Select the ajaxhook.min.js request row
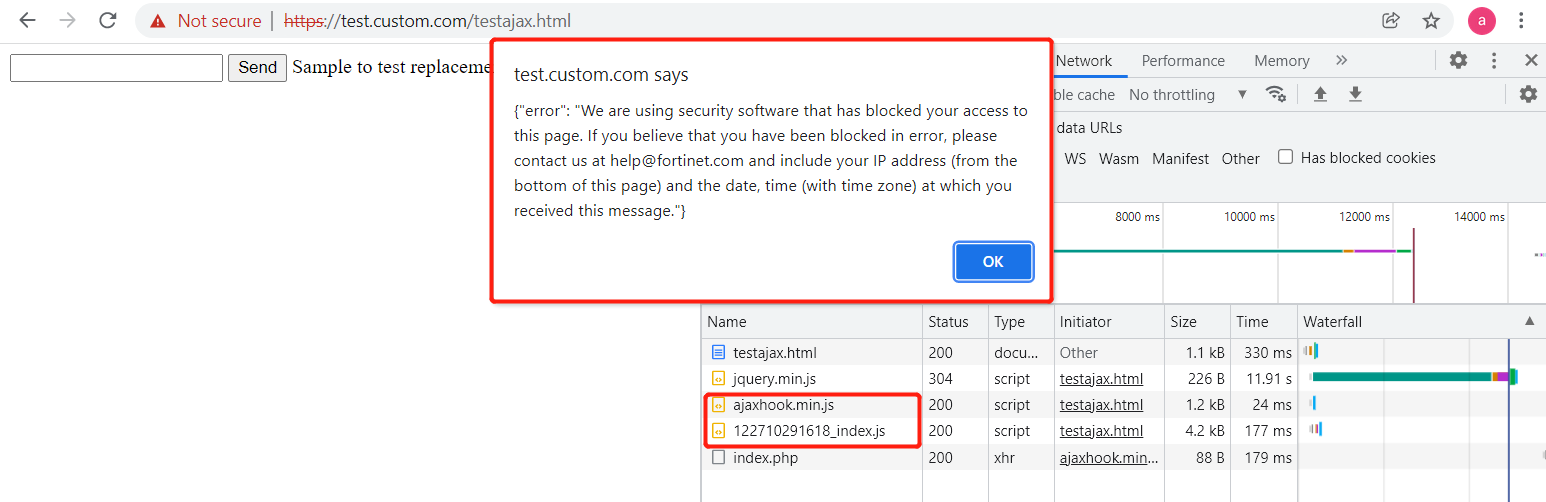 click(x=783, y=405)
